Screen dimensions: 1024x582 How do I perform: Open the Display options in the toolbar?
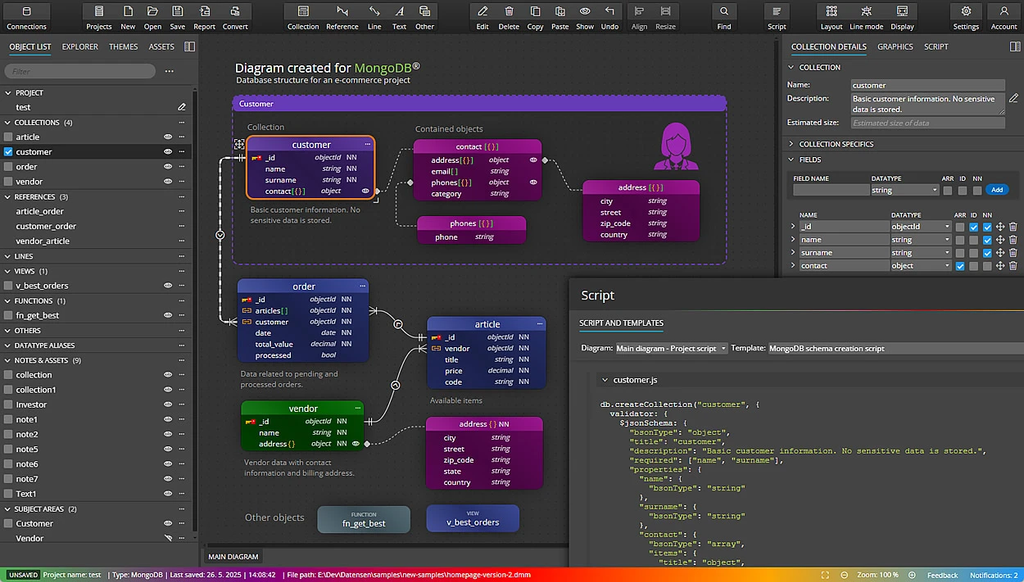pyautogui.click(x=903, y=17)
